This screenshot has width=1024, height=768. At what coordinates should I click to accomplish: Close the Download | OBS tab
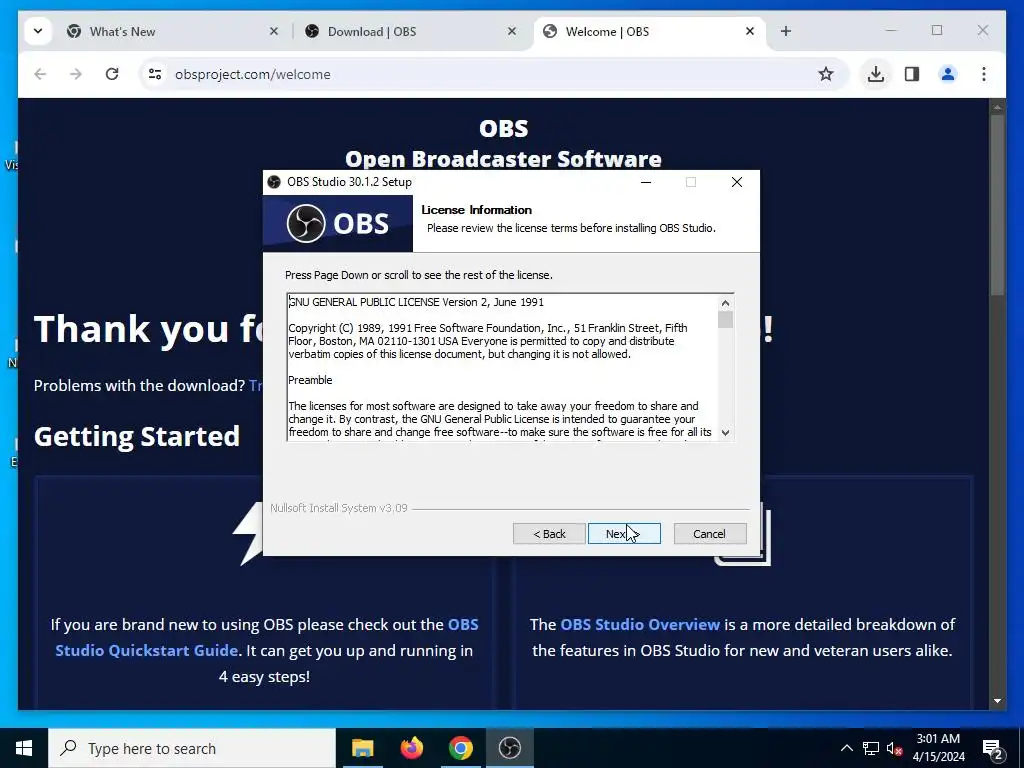511,31
